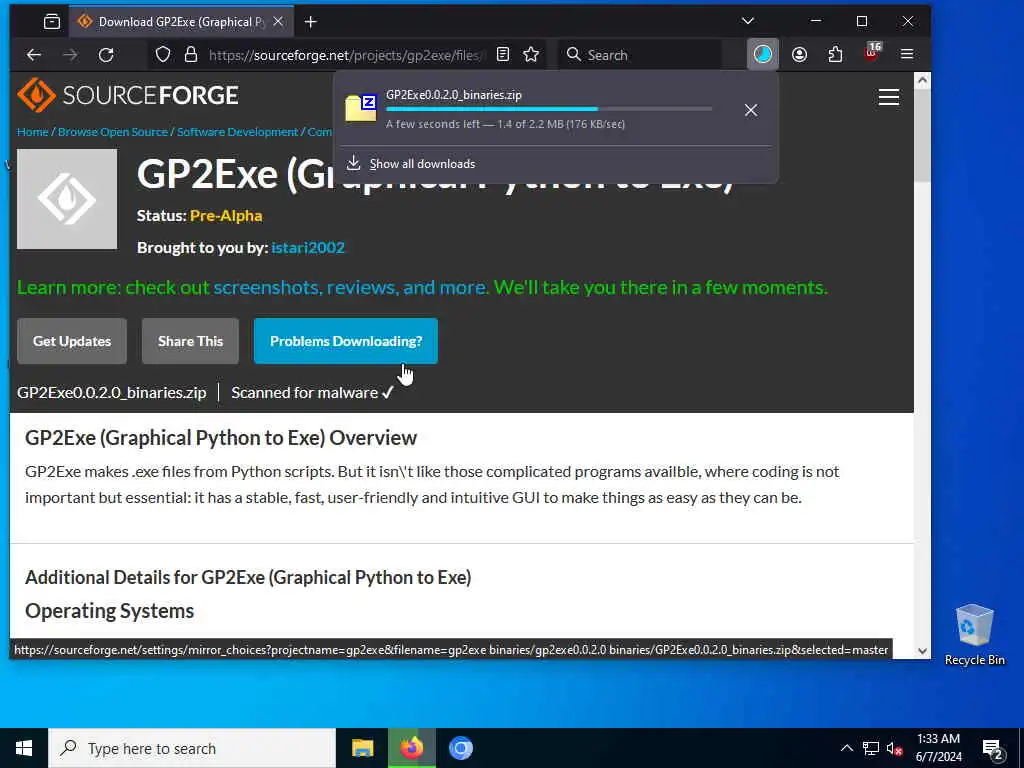Toggle reader view icon
This screenshot has width=1024, height=768.
click(503, 55)
